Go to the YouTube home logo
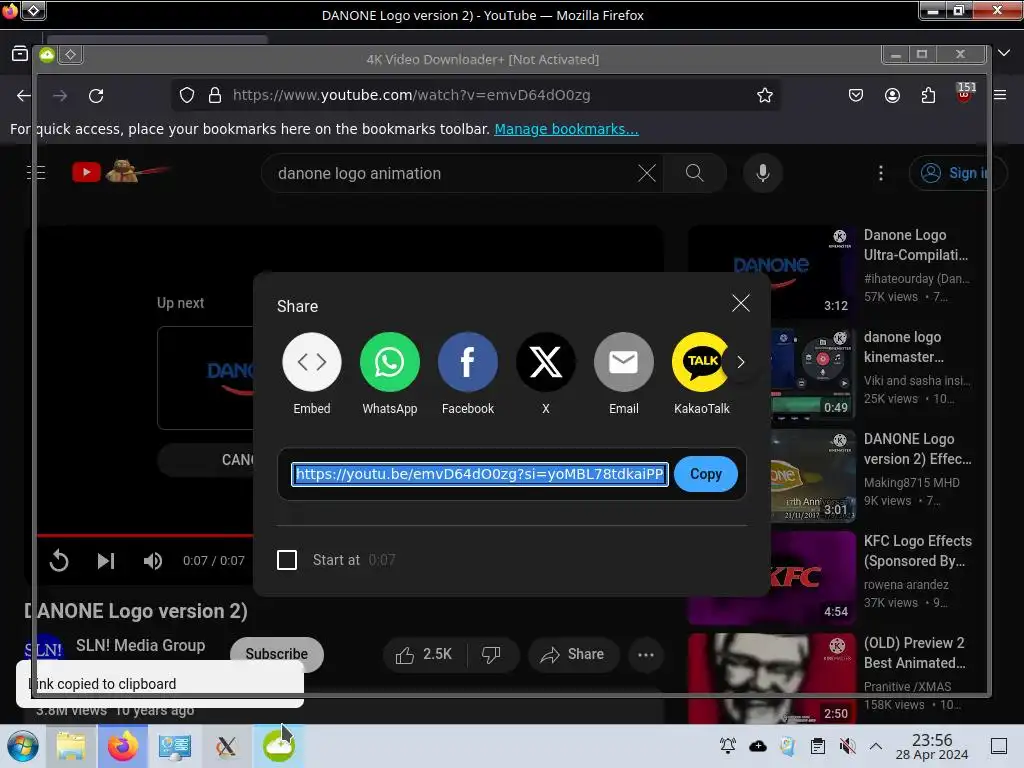 click(x=121, y=172)
